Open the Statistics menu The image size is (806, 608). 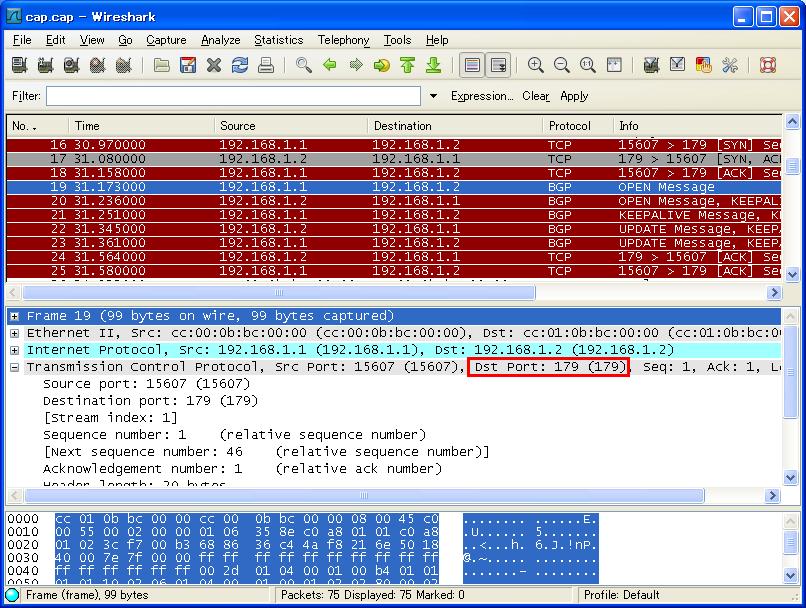(x=279, y=40)
